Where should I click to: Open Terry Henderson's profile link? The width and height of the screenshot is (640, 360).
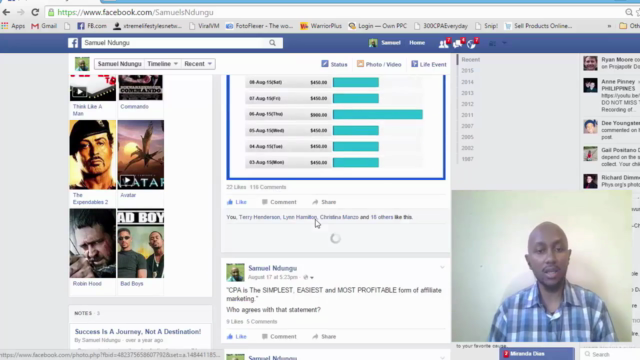pos(260,217)
